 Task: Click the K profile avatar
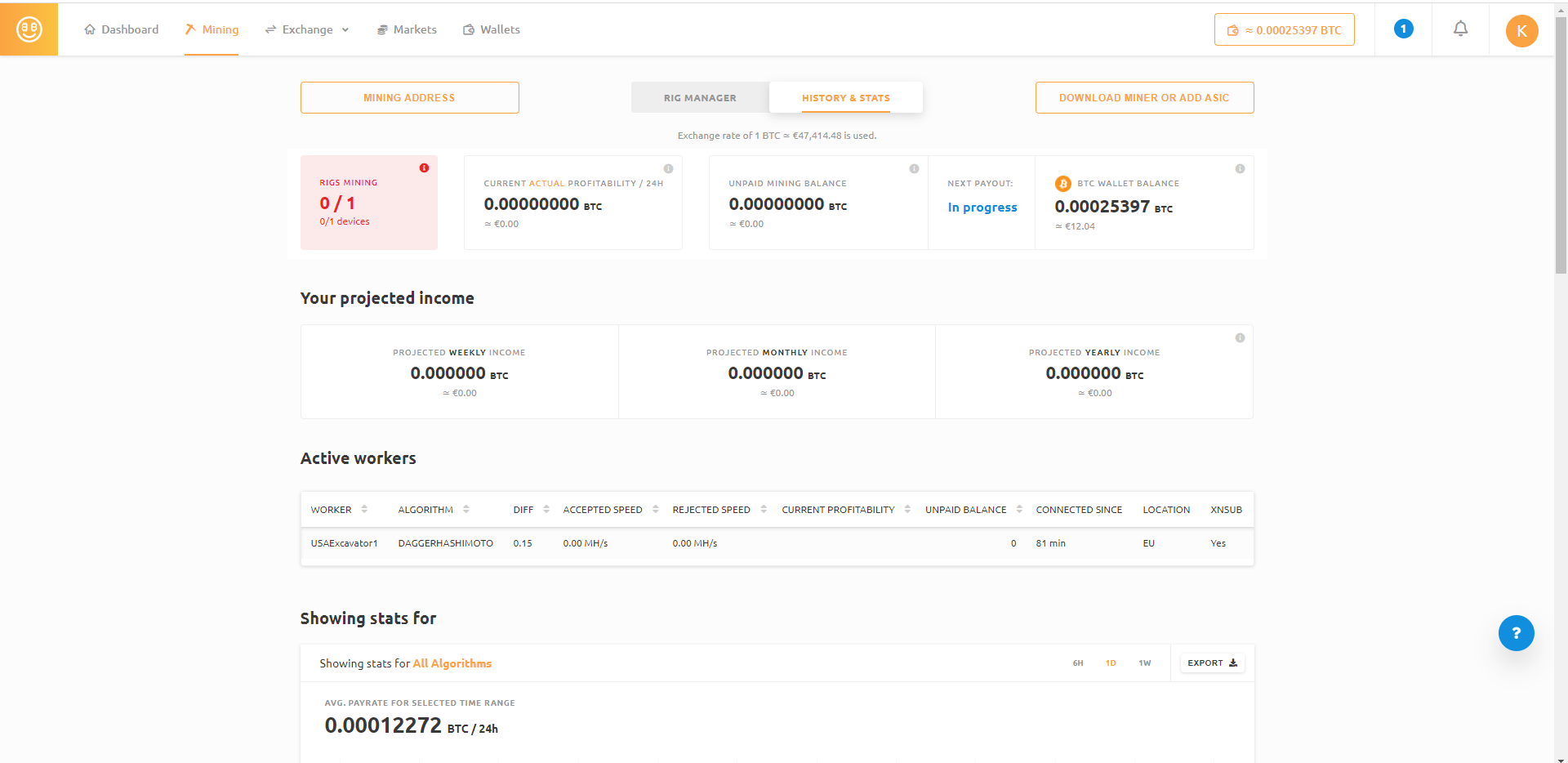pos(1521,31)
